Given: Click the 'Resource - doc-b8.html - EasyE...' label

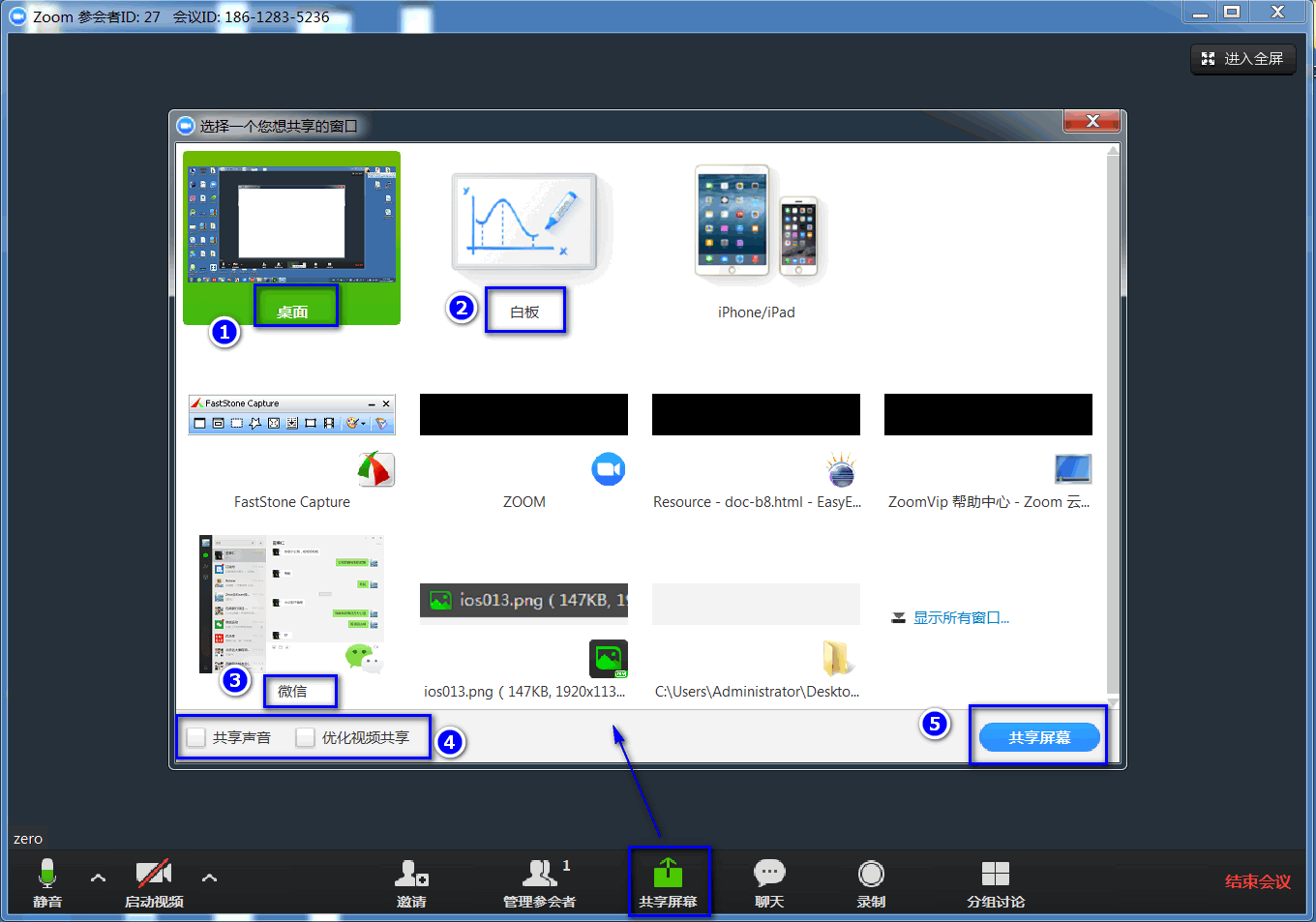Looking at the screenshot, I should tap(757, 502).
